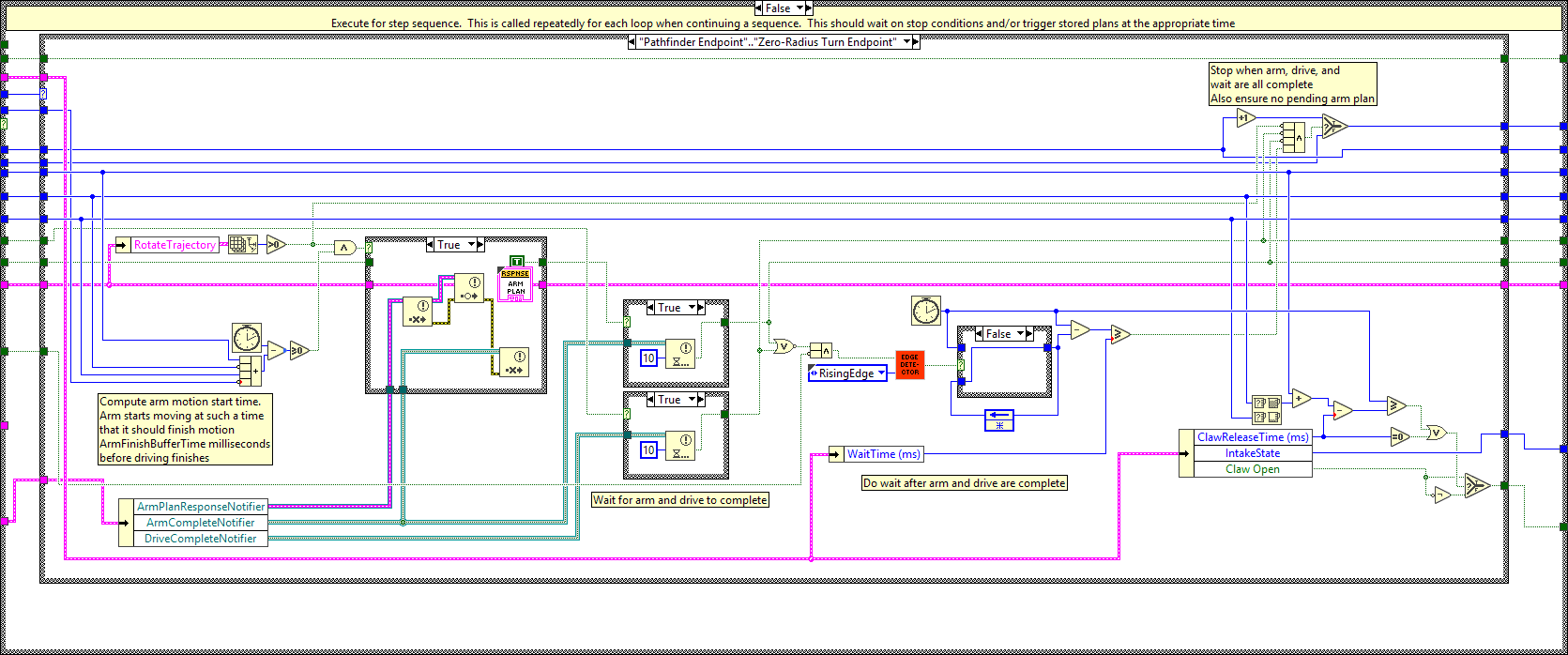The image size is (1568, 655).
Task: Toggle the green True boolean constant
Action: pyautogui.click(x=516, y=261)
